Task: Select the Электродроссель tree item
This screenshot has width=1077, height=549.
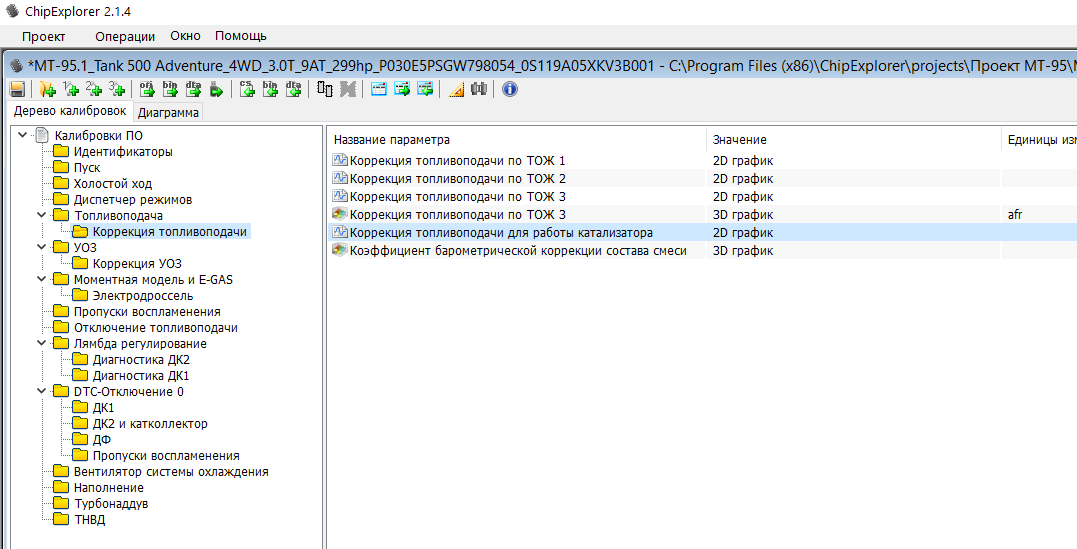Action: (143, 296)
